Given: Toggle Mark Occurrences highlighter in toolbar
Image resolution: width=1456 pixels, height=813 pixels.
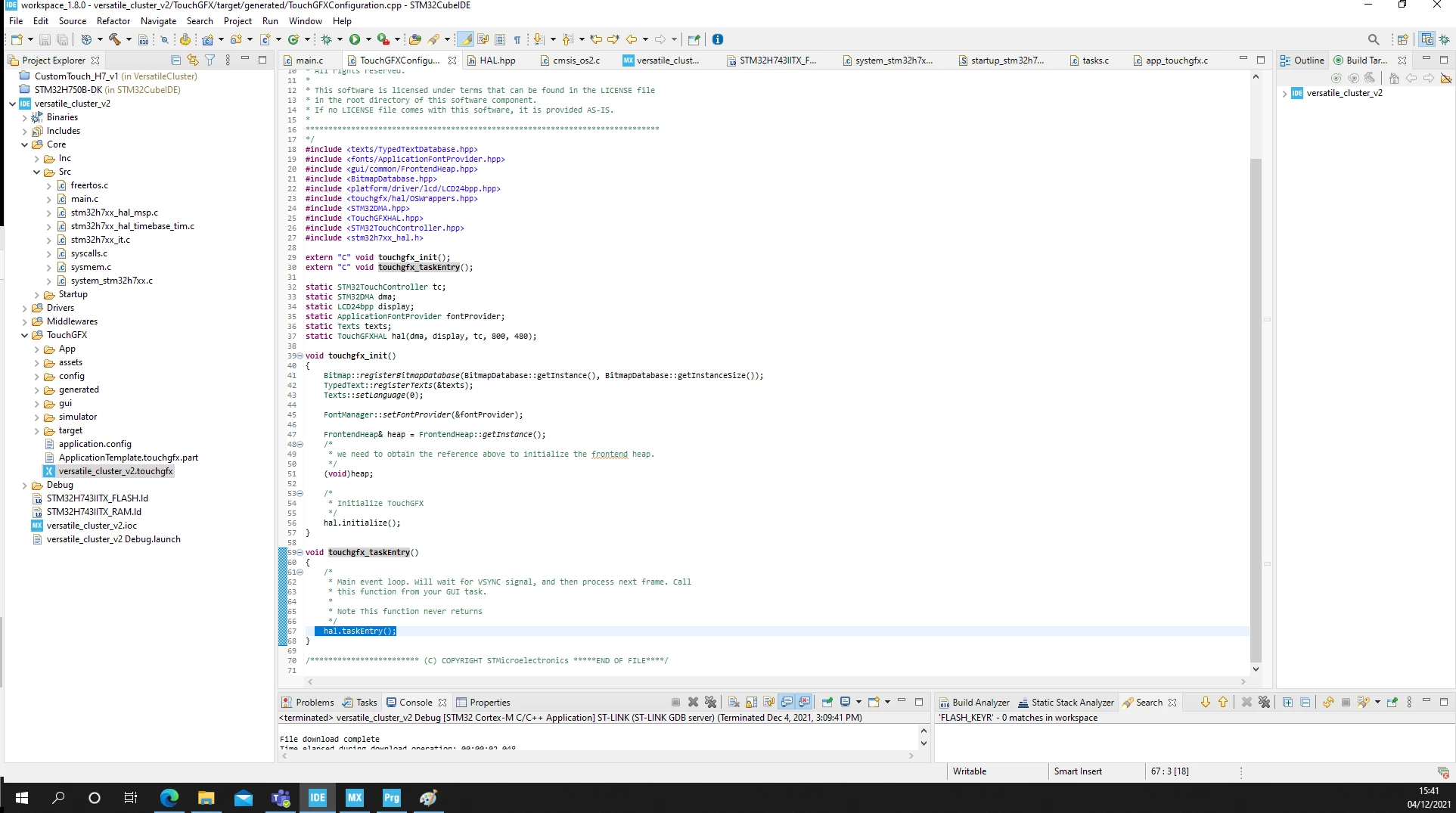Looking at the screenshot, I should [466, 39].
